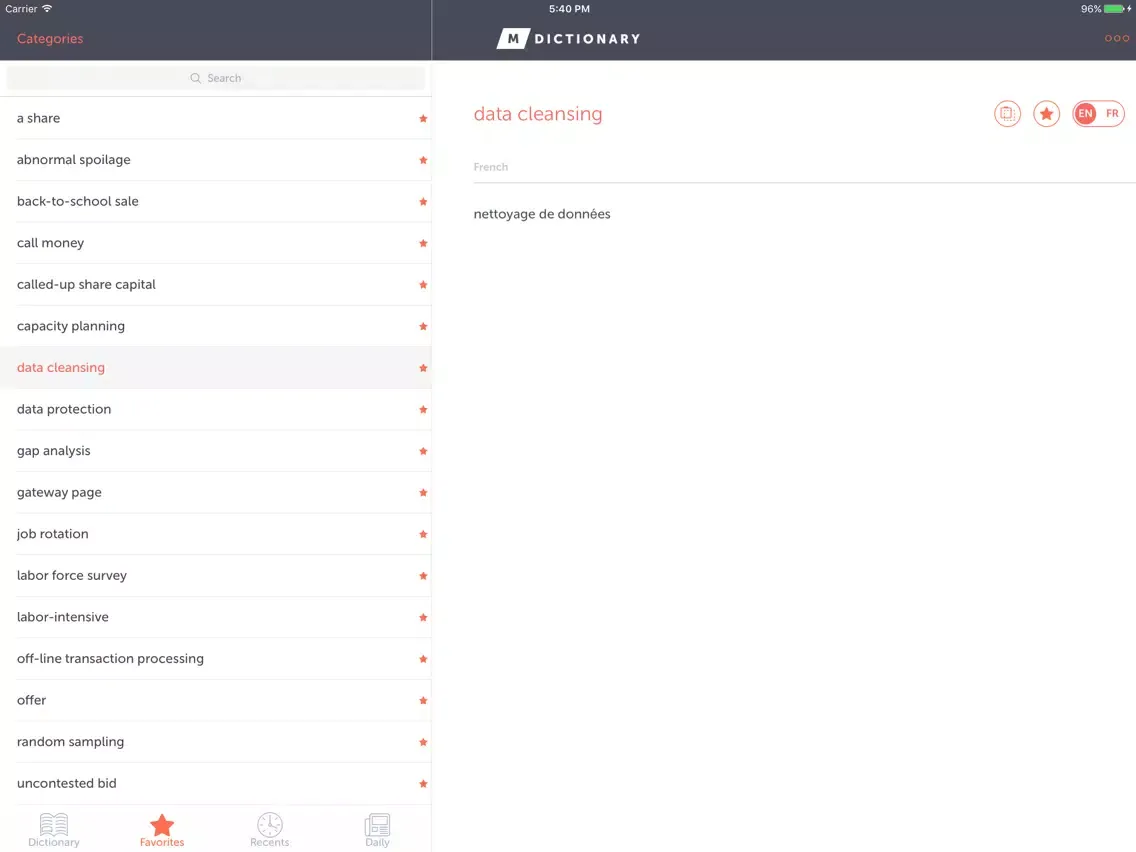Unstar 'uncontested bid'
1136x852 pixels.
[x=423, y=784]
